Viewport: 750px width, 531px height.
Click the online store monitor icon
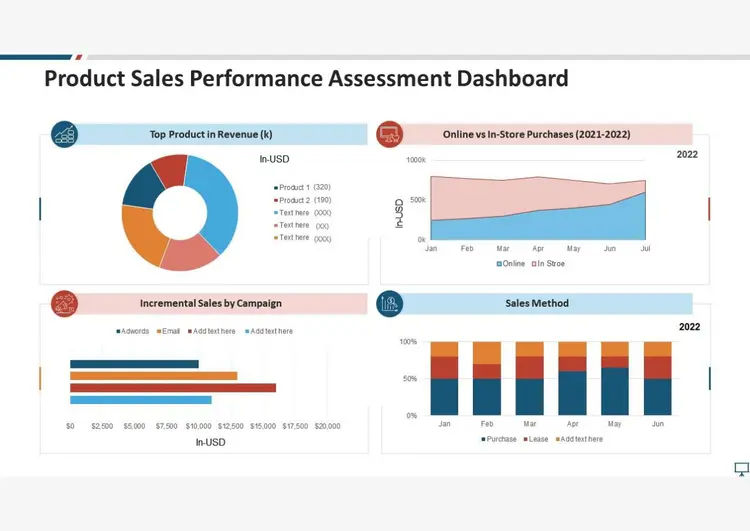click(390, 134)
